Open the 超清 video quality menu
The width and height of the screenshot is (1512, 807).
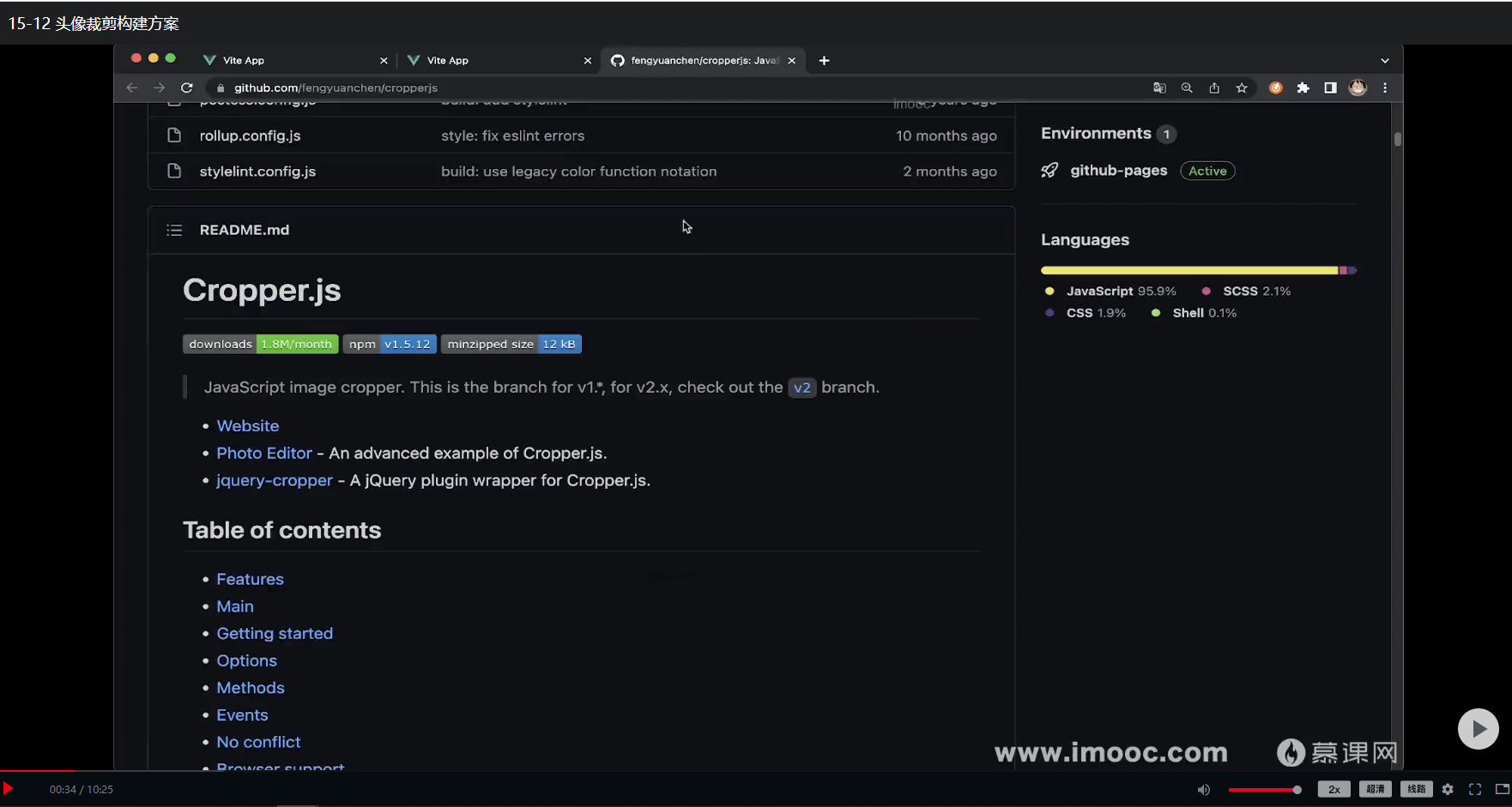pos(1375,789)
